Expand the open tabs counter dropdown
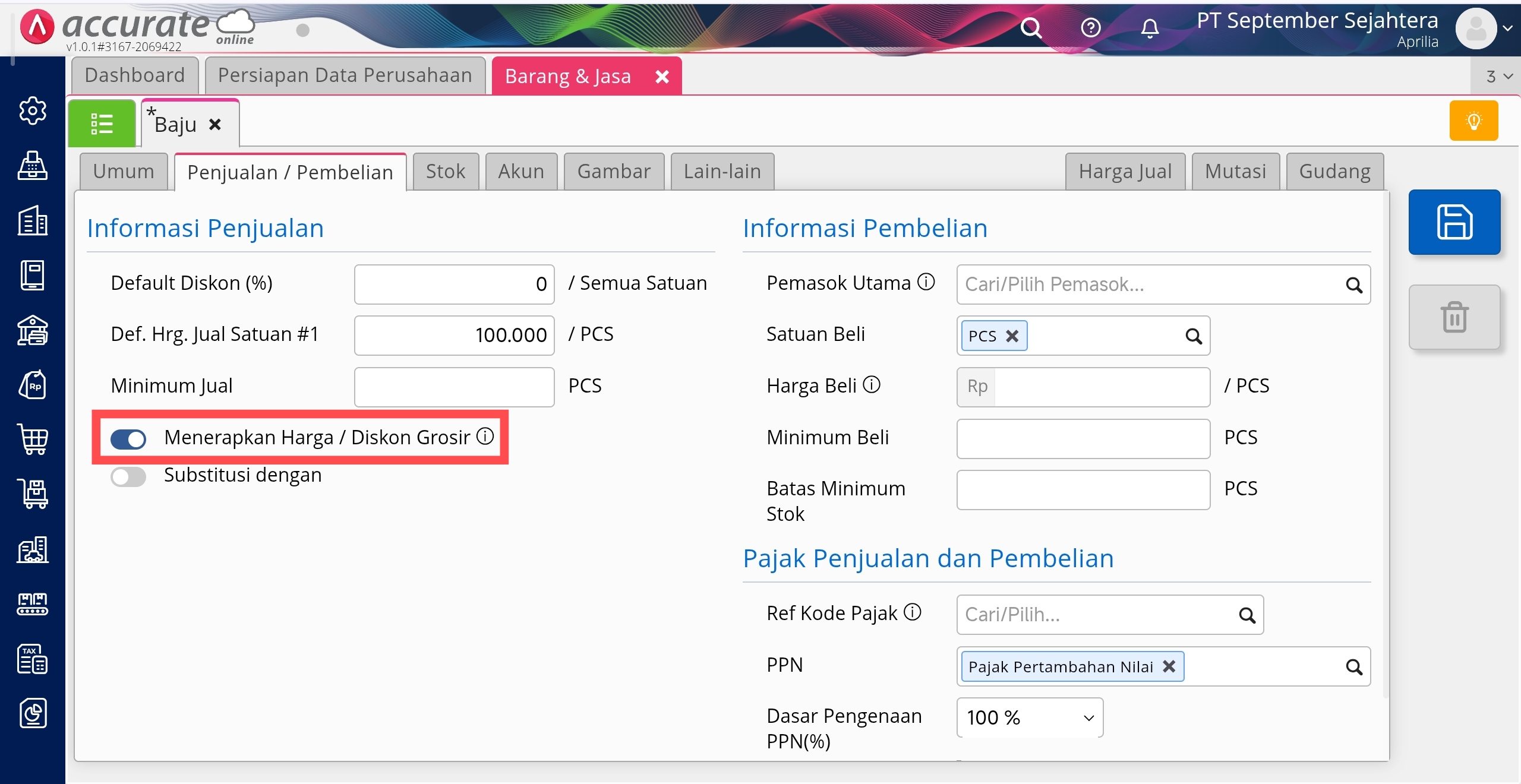The image size is (1521, 784). pos(1498,76)
